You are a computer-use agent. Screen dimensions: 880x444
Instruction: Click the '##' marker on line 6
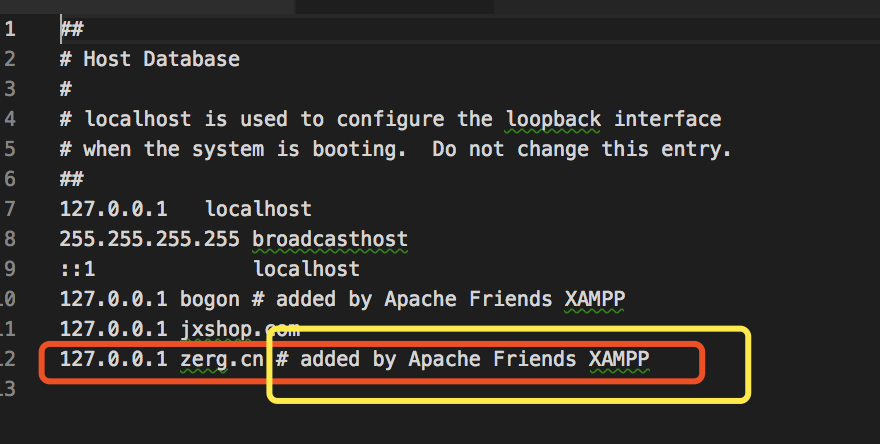pyautogui.click(x=71, y=179)
